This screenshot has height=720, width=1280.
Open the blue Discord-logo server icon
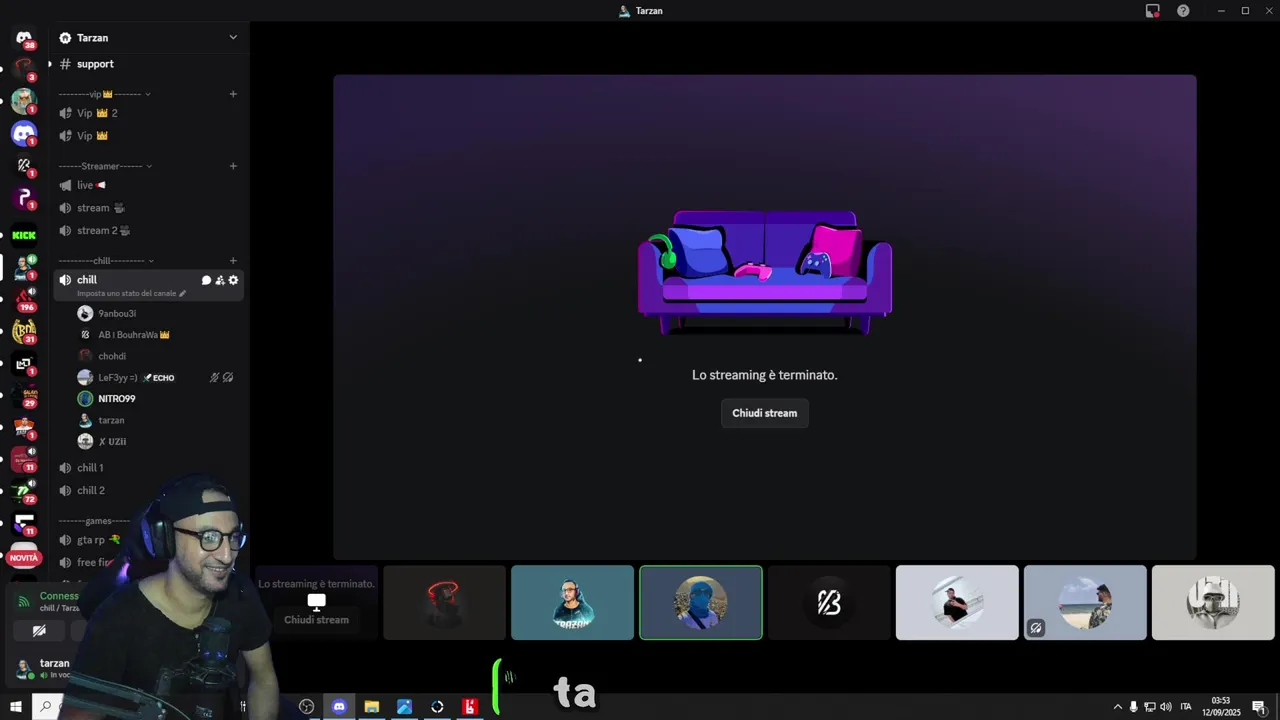(x=24, y=133)
